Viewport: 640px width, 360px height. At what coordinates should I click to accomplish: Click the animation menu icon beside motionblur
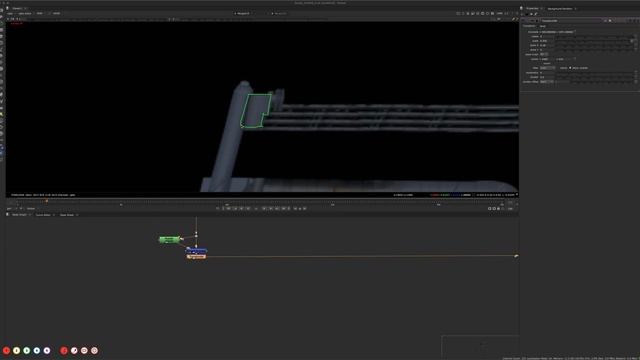(x=636, y=73)
